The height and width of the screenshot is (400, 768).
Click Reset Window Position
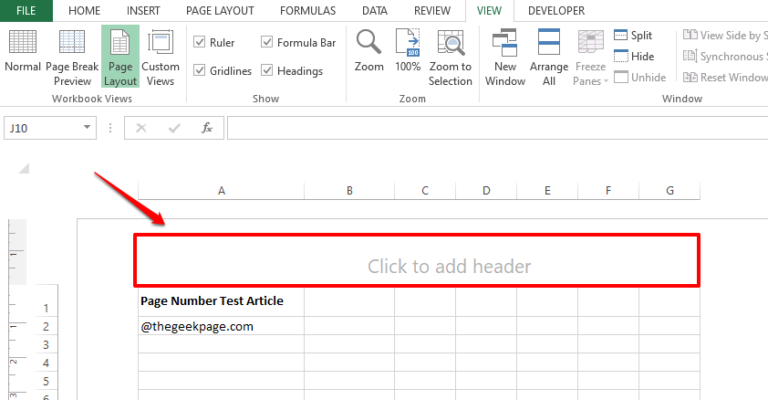[x=725, y=77]
